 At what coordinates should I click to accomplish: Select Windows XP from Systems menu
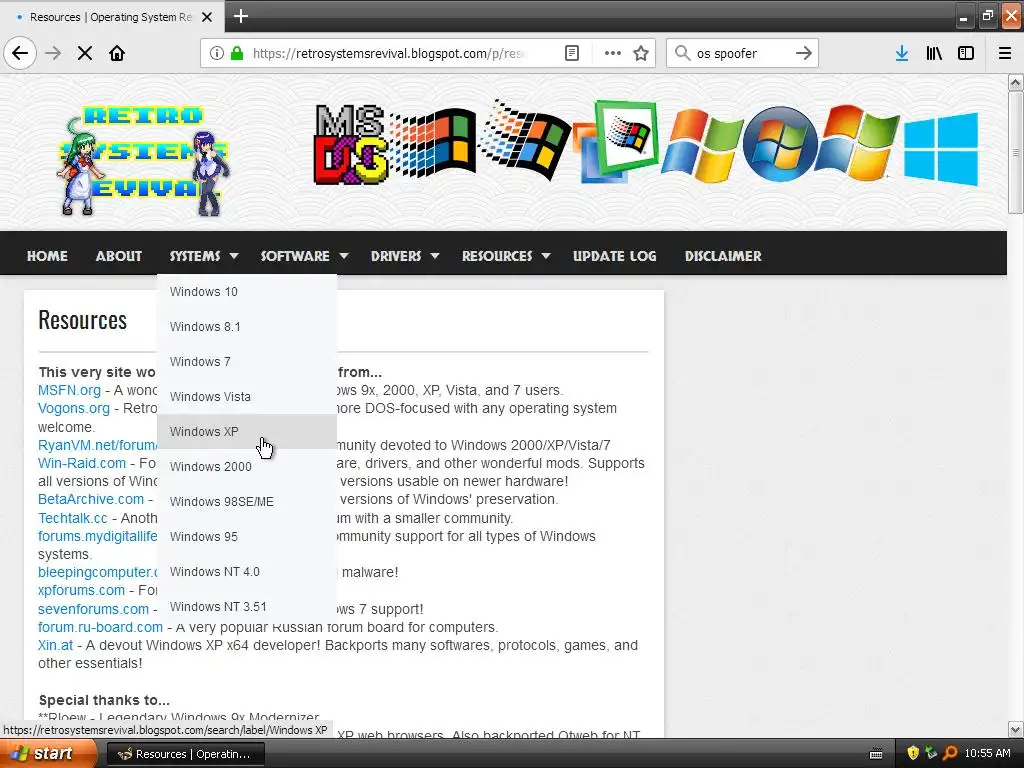(x=247, y=432)
